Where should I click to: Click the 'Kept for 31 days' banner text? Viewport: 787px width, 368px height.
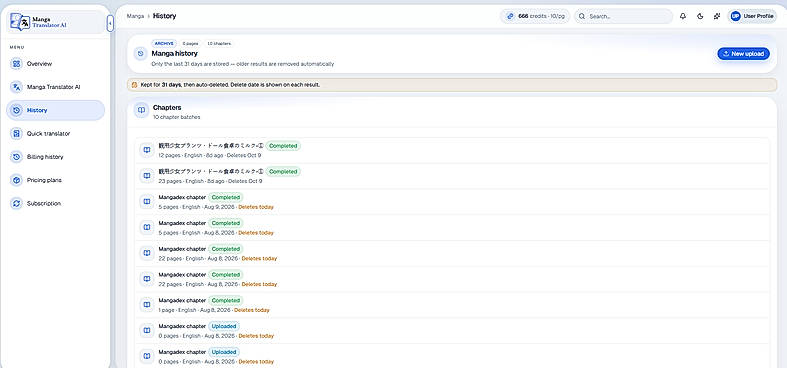pyautogui.click(x=230, y=85)
